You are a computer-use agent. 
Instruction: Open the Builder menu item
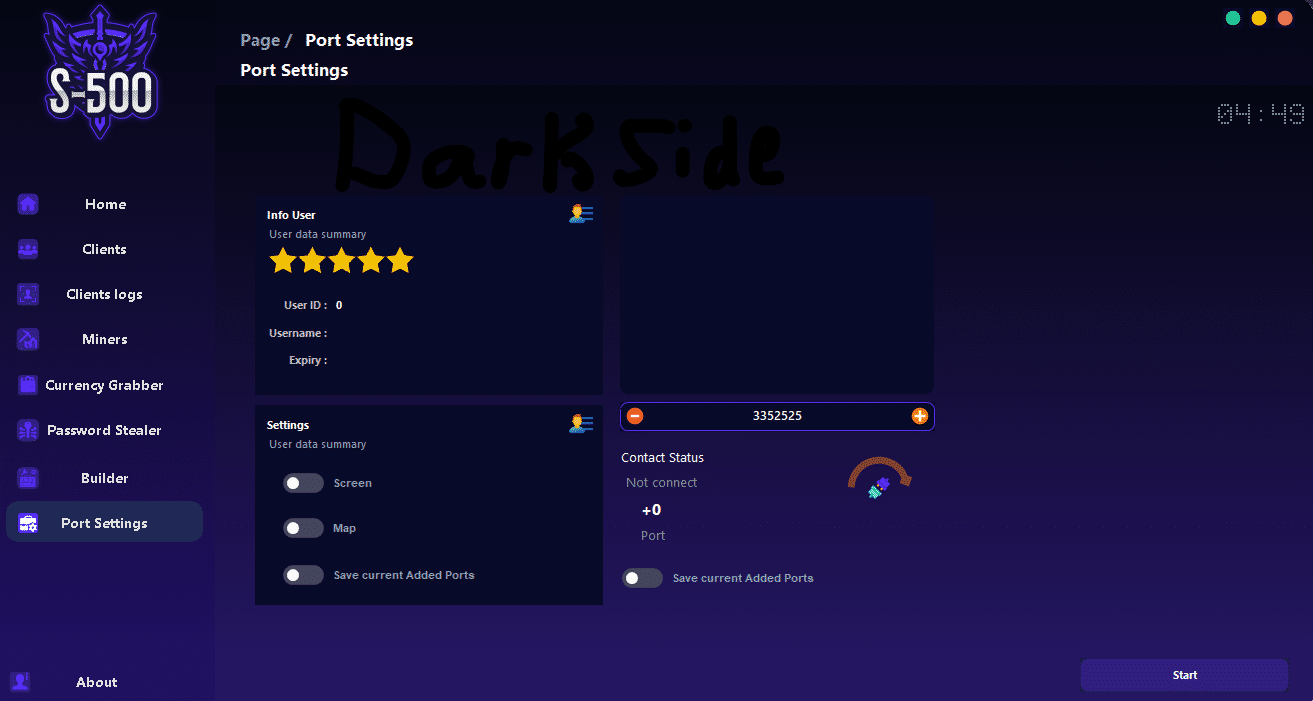[x=105, y=478]
